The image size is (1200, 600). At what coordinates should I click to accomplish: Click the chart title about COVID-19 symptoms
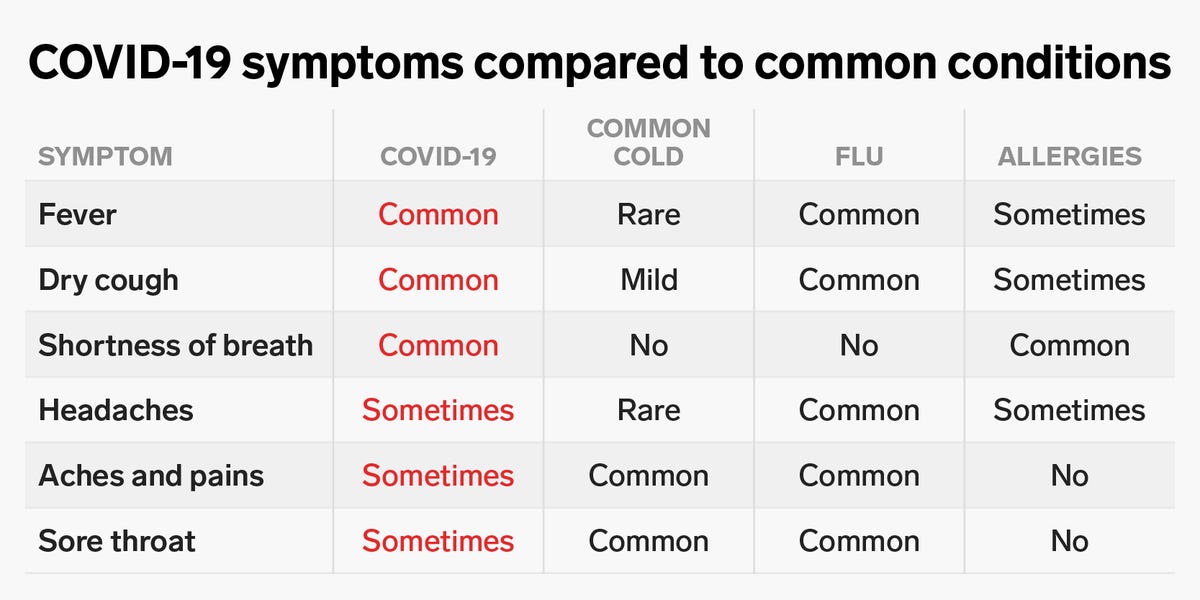click(600, 63)
